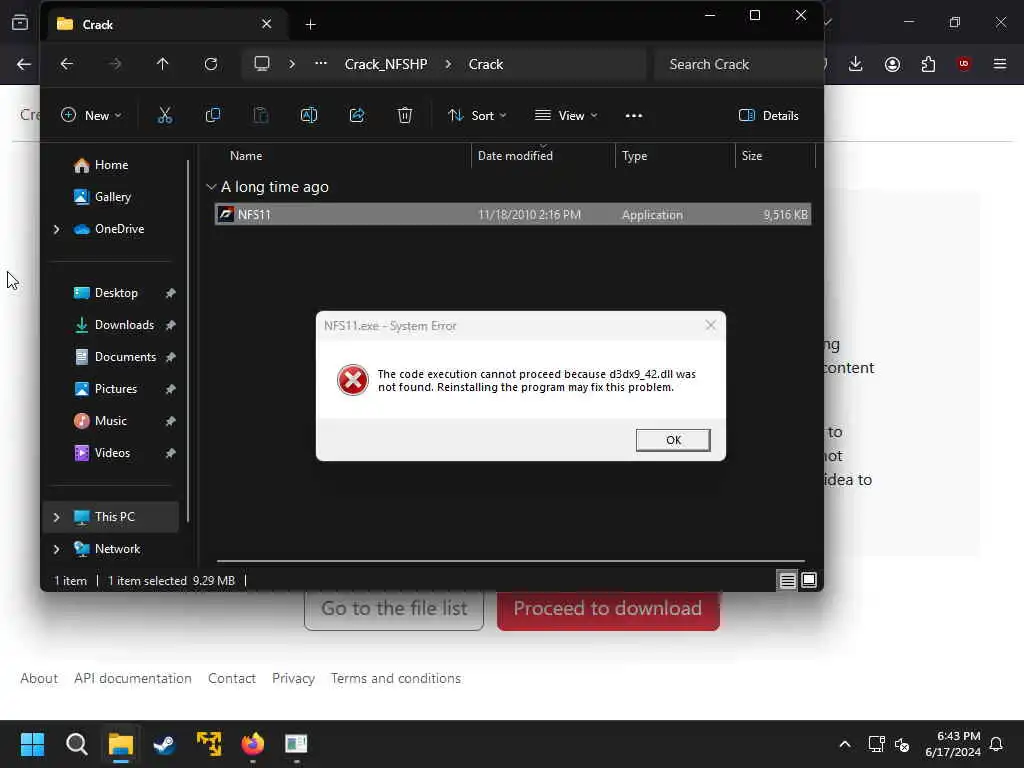Viewport: 1024px width, 768px height.
Task: Open the Videos quick access folder
Action: coord(112,453)
